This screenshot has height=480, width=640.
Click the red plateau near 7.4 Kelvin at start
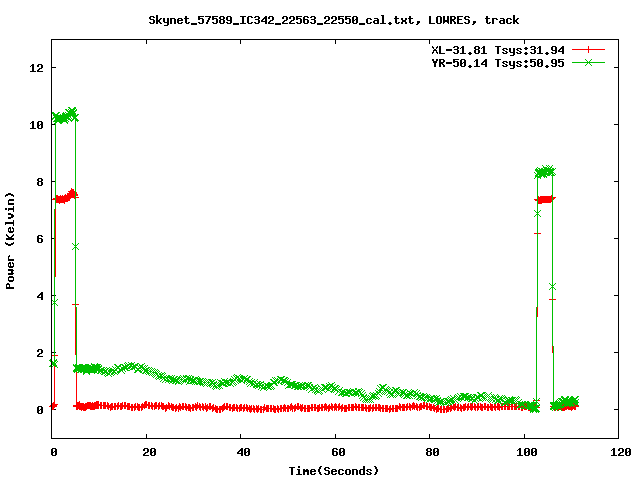[x=65, y=197]
